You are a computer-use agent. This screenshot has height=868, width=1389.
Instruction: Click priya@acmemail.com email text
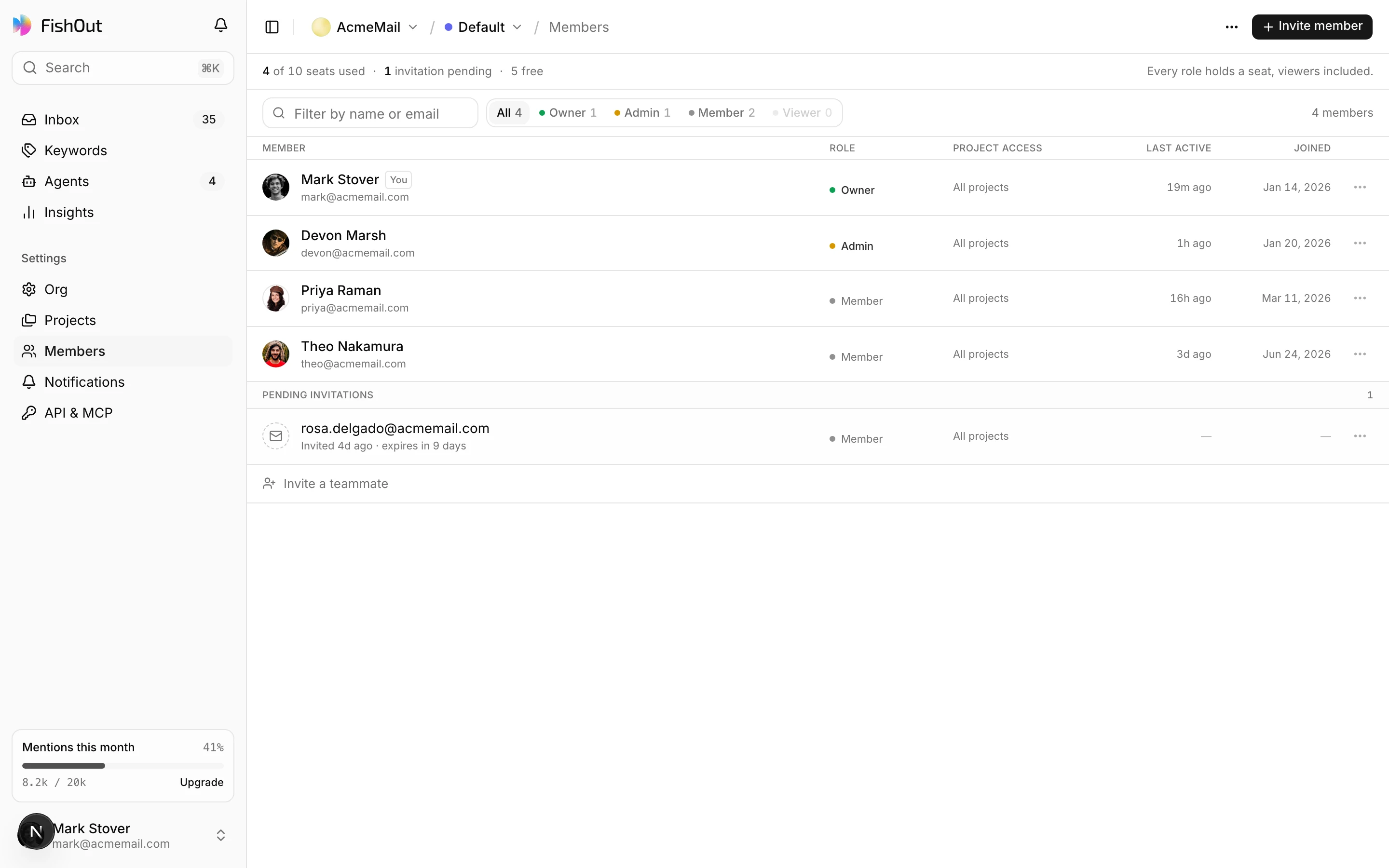[x=354, y=308]
